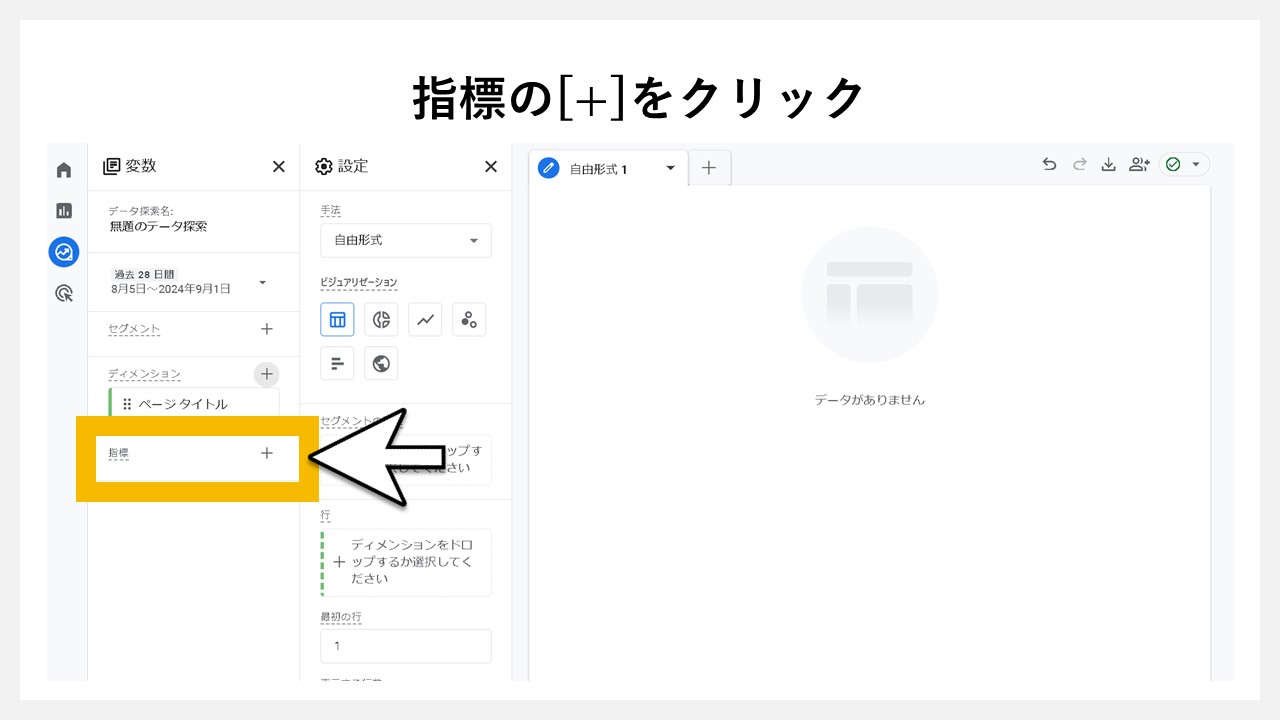The height and width of the screenshot is (720, 1280).
Task: Open the 自由形式 1 tab dropdown arrow
Action: pos(671,168)
